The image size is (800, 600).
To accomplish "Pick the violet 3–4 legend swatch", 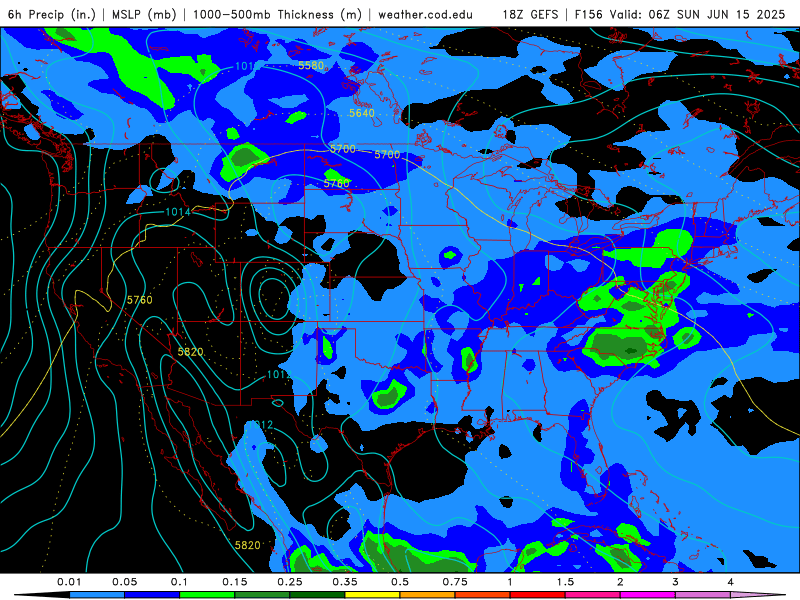I will 703,595.
